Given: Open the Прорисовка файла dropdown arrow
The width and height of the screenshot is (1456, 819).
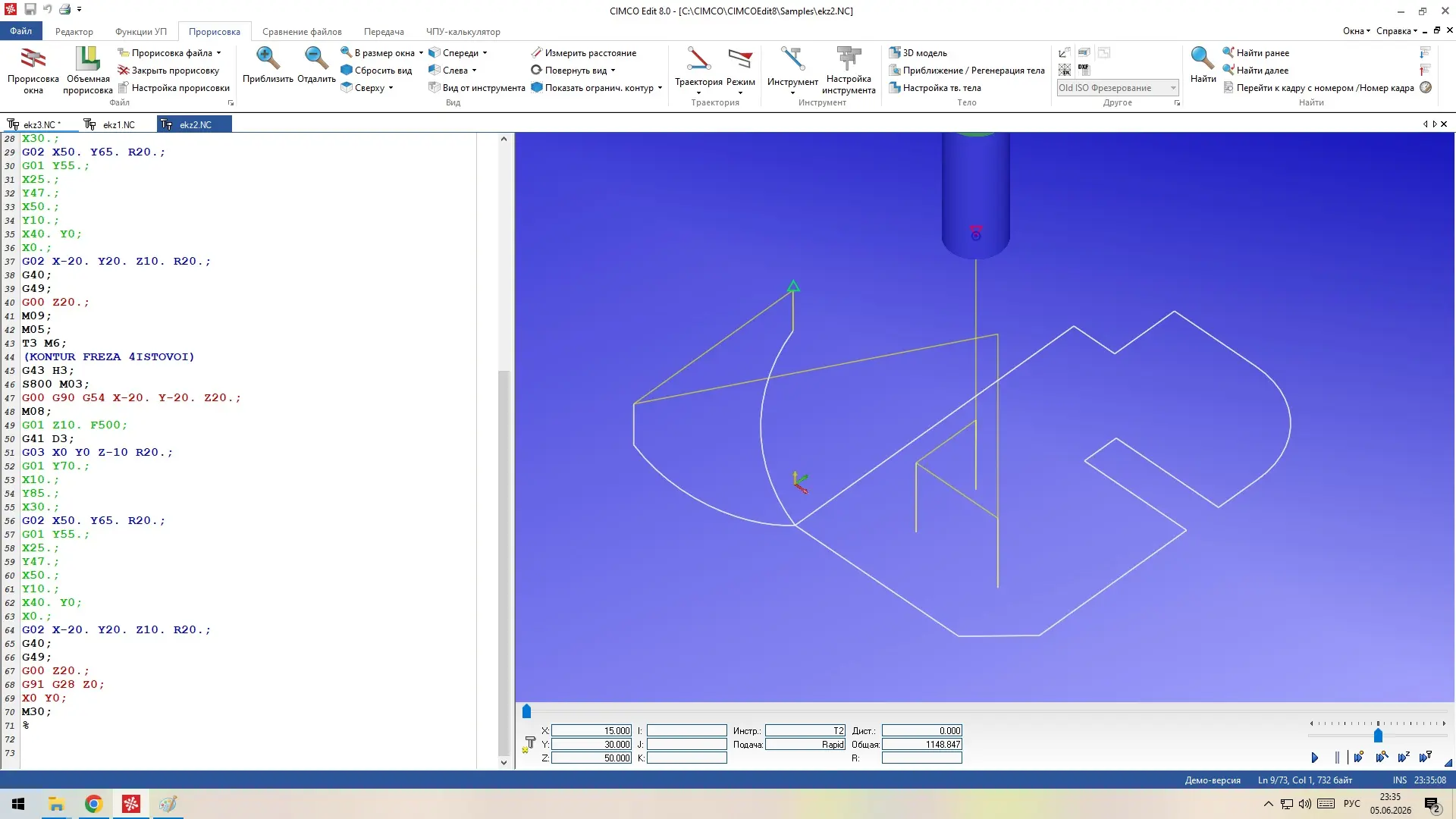Looking at the screenshot, I should pos(218,53).
